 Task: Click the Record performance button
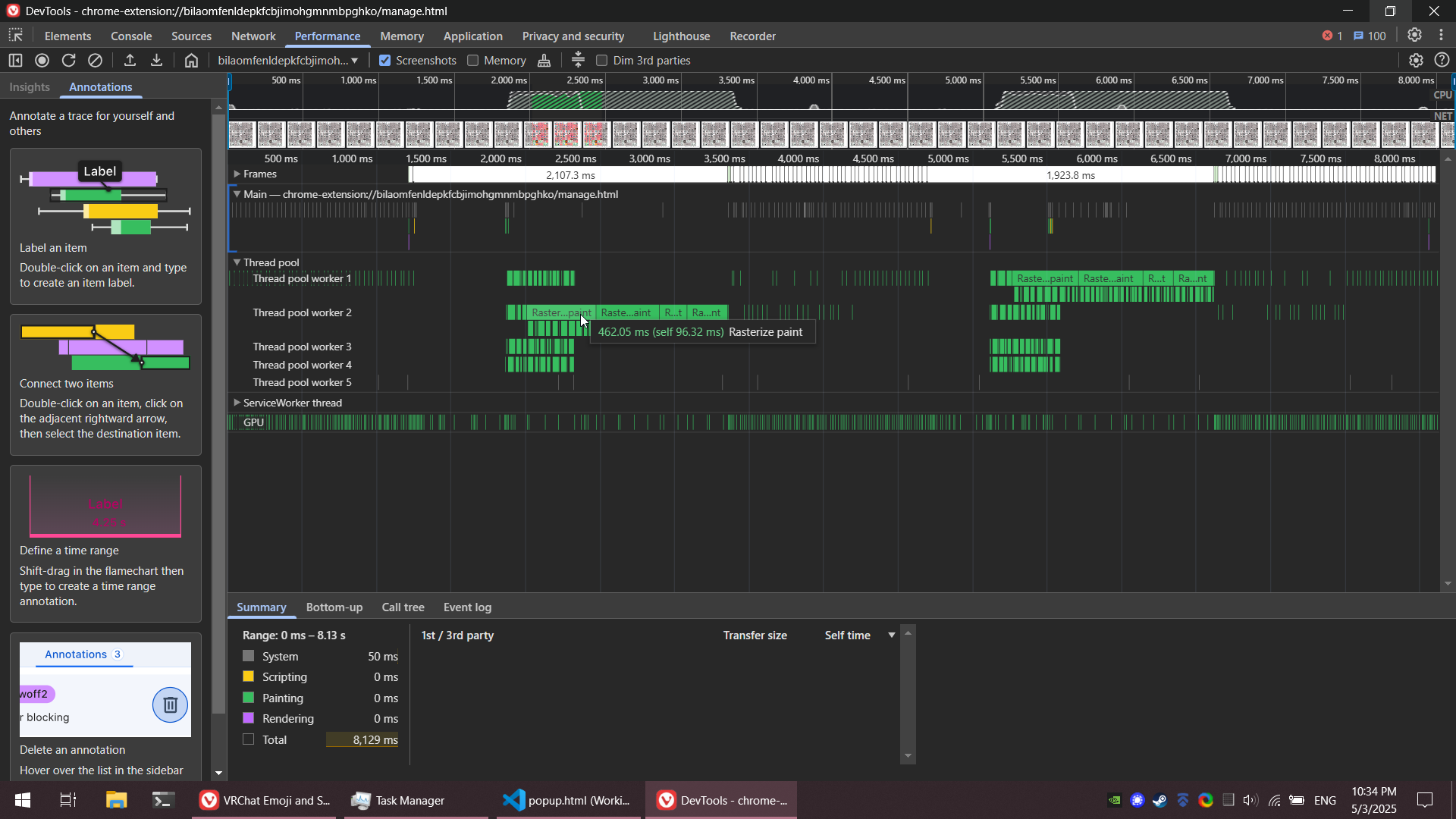click(42, 61)
